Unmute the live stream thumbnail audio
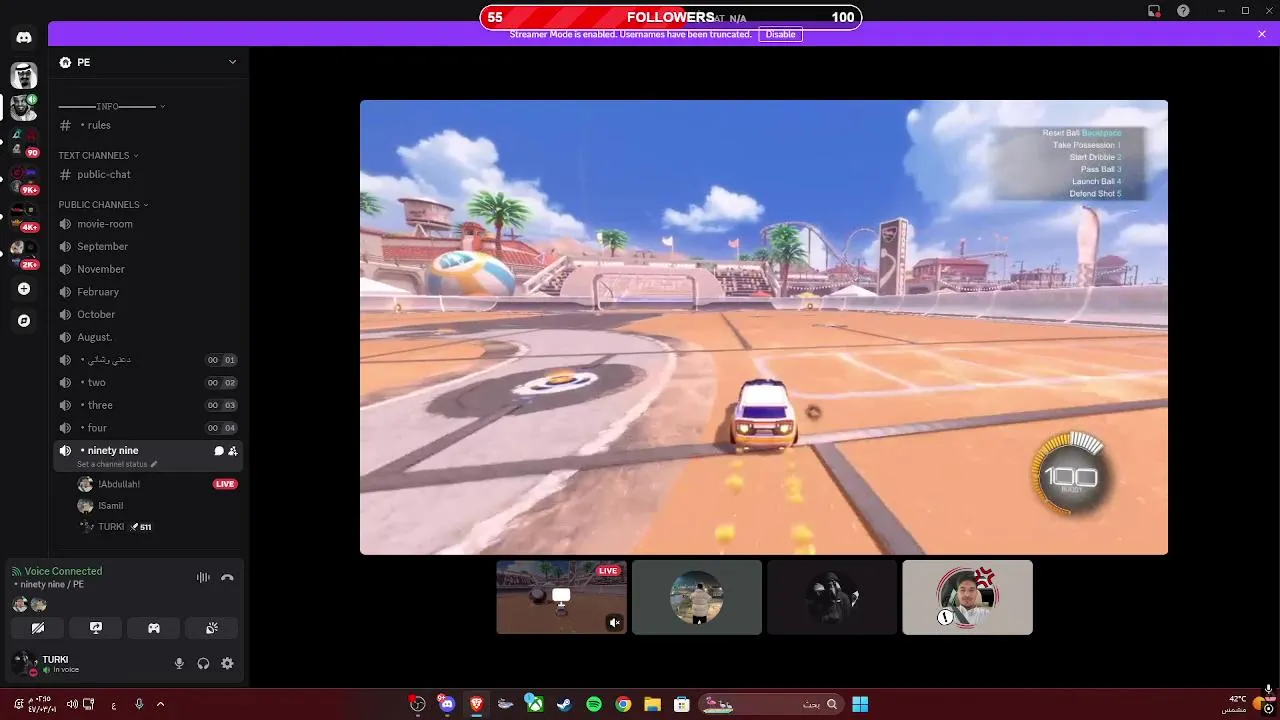 coord(615,623)
